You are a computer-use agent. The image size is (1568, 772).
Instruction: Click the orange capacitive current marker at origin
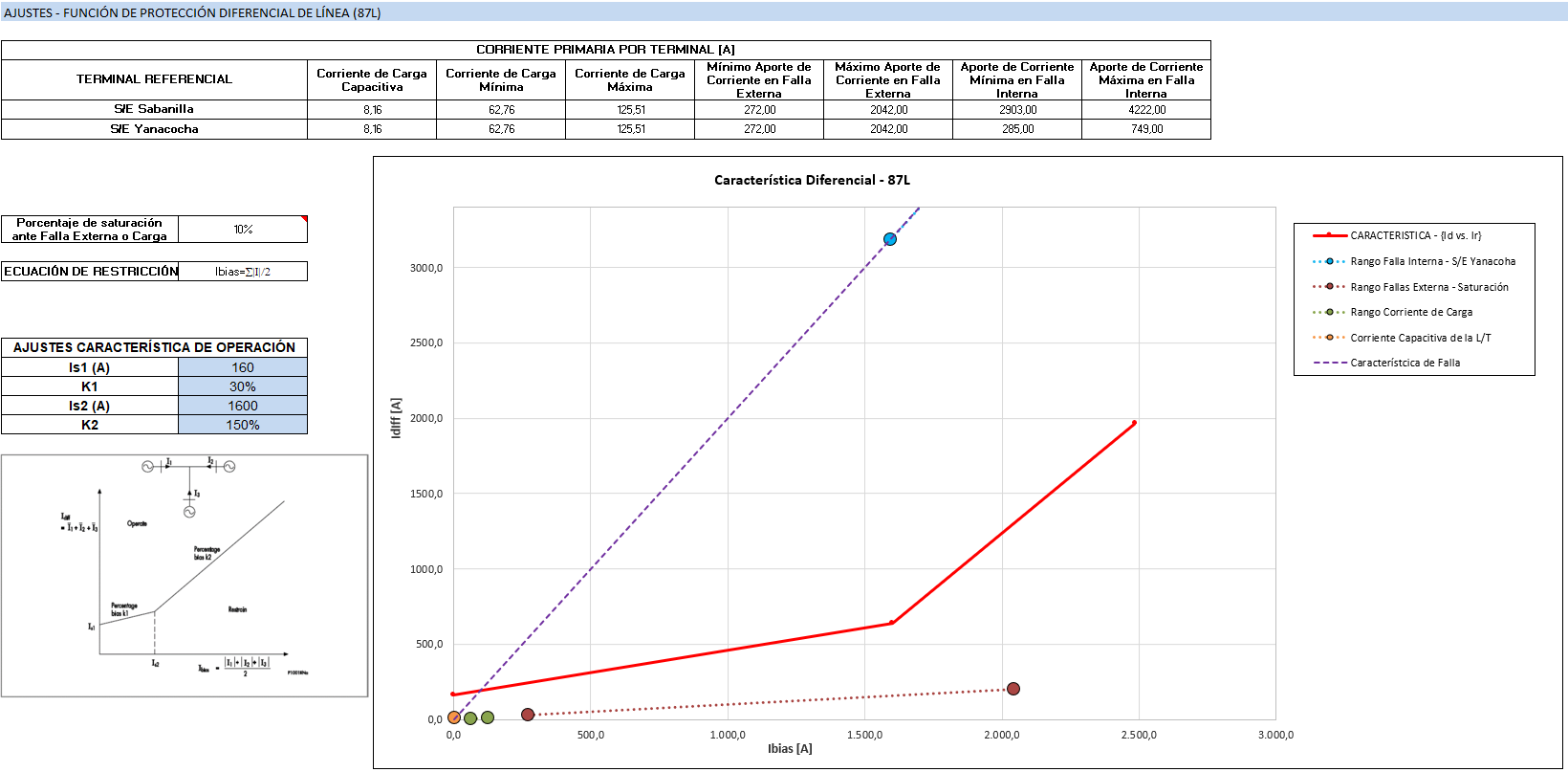tap(454, 717)
